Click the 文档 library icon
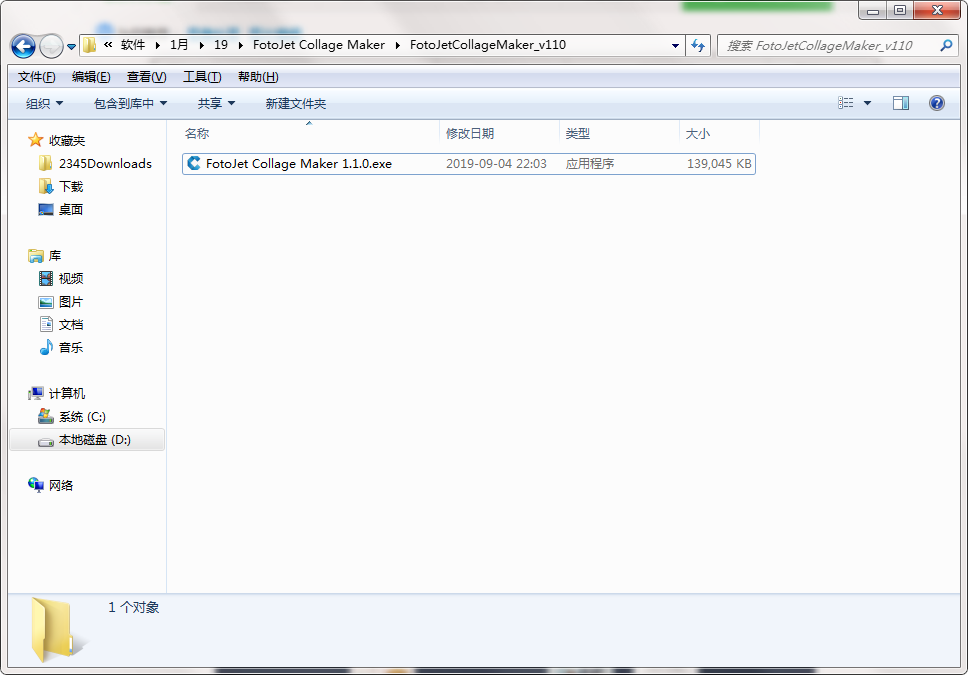This screenshot has width=968, height=675. [46, 324]
